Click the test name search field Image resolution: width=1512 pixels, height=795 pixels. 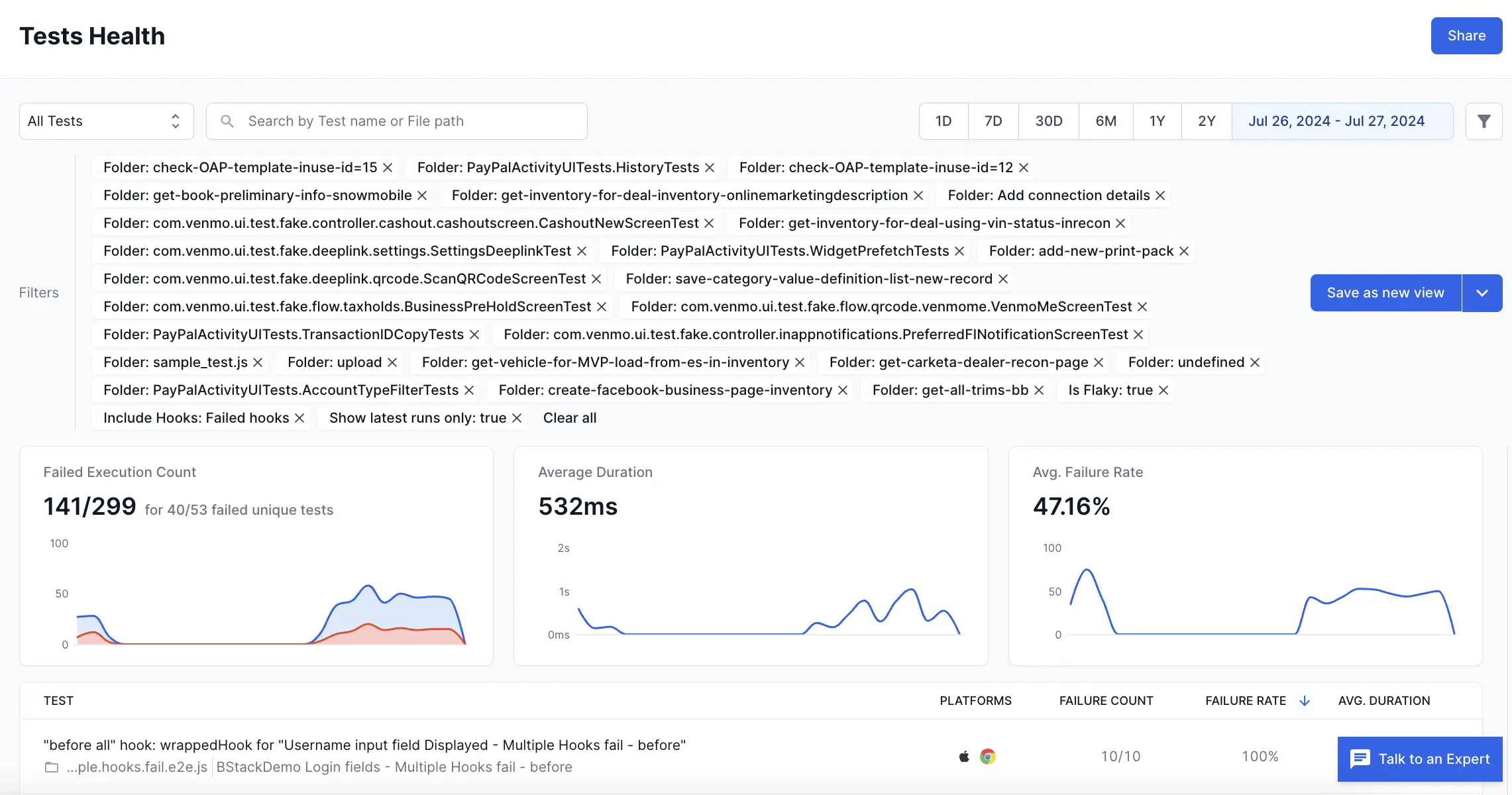pyautogui.click(x=398, y=121)
